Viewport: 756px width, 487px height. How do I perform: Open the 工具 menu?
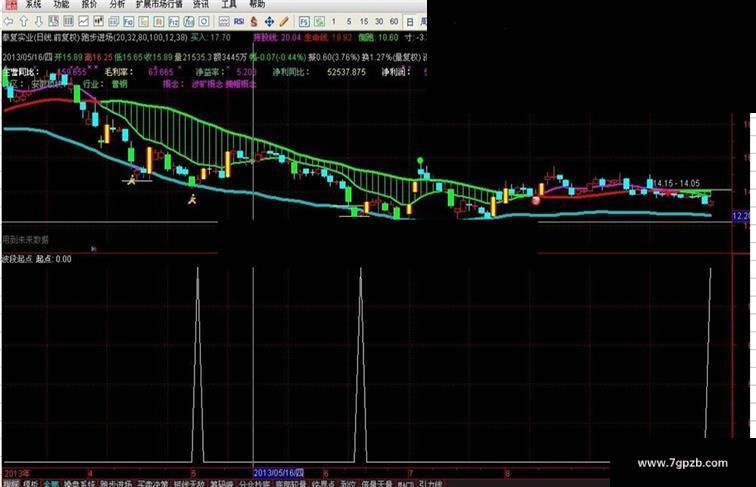(229, 4)
